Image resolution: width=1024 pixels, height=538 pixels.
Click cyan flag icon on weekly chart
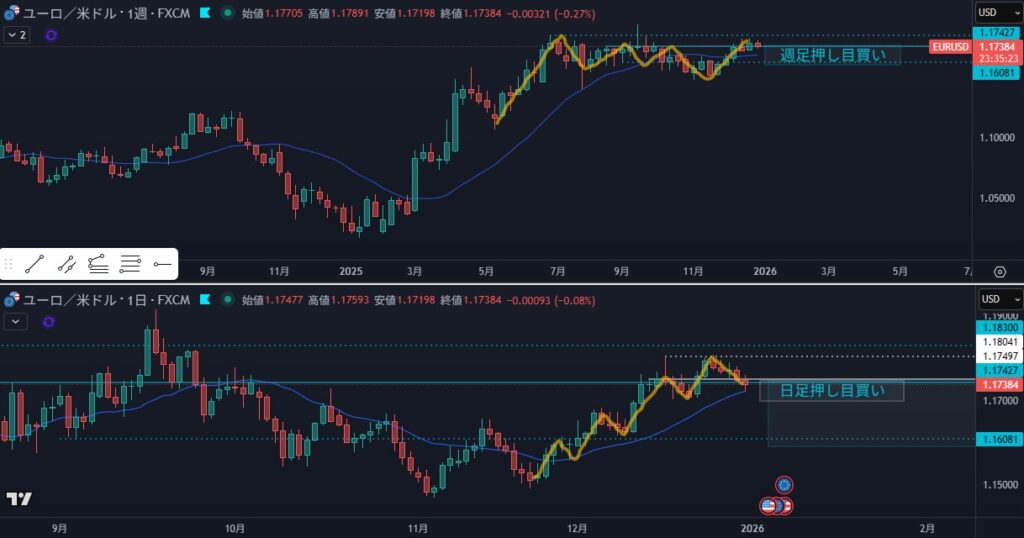205,13
